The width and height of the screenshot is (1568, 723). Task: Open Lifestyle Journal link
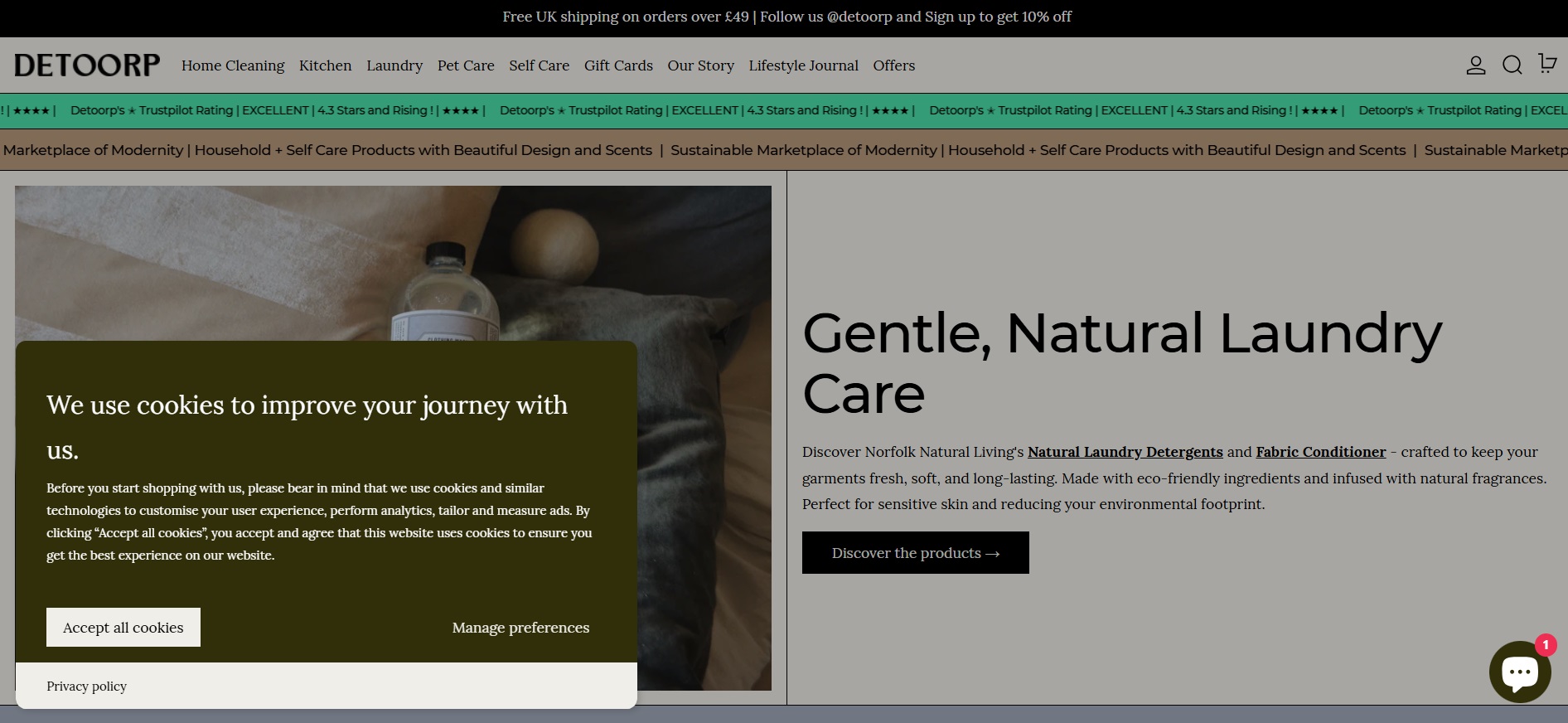pyautogui.click(x=803, y=66)
